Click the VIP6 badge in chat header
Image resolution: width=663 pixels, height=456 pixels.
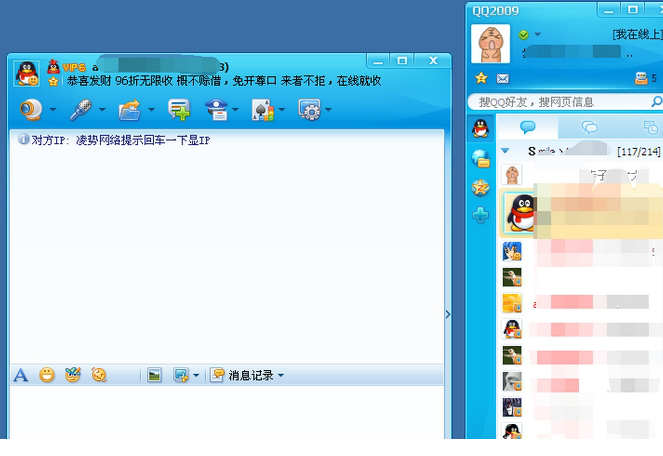pyautogui.click(x=74, y=67)
